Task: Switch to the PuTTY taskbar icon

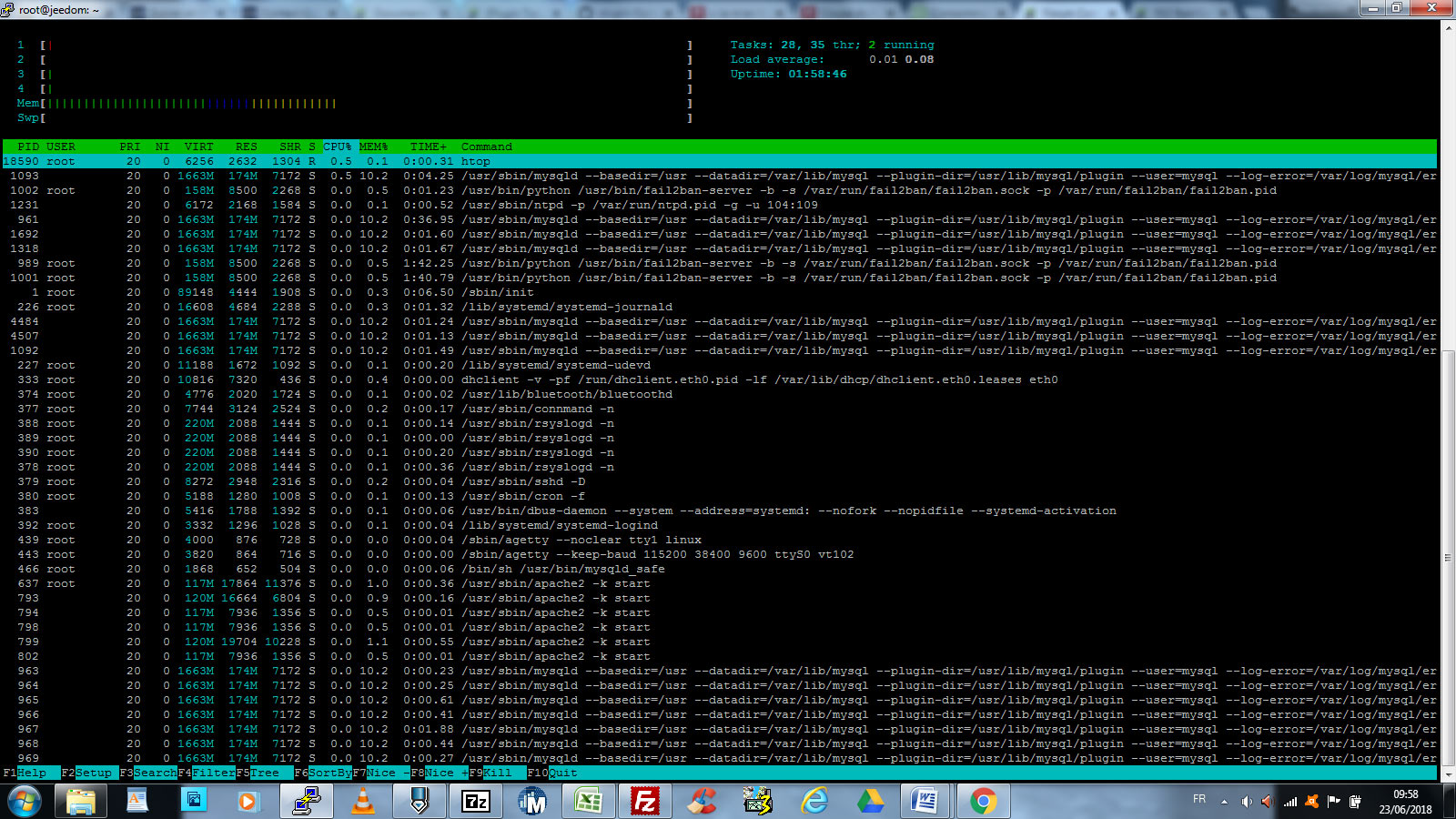Action: click(307, 802)
